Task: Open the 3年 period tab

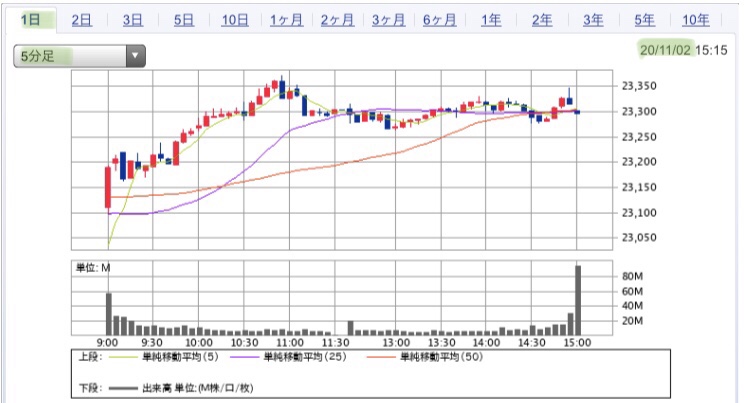Action: (593, 20)
